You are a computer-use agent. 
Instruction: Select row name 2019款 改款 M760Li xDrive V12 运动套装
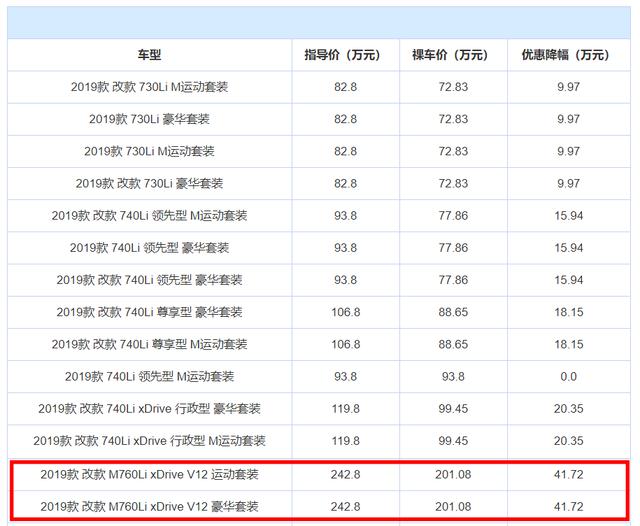[149, 475]
